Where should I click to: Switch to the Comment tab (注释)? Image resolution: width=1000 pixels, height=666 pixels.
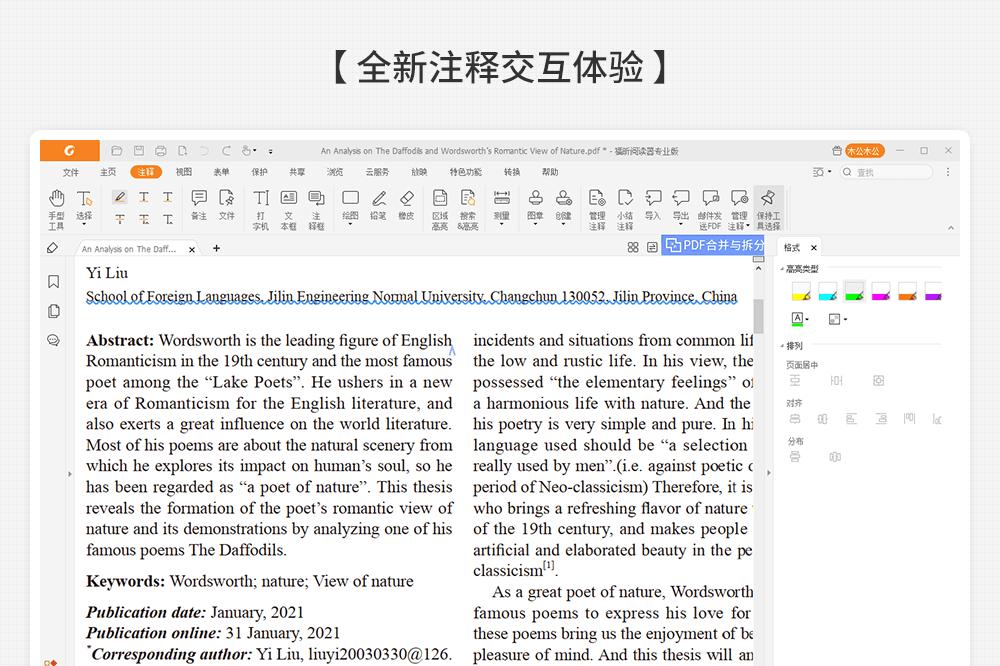pos(146,172)
